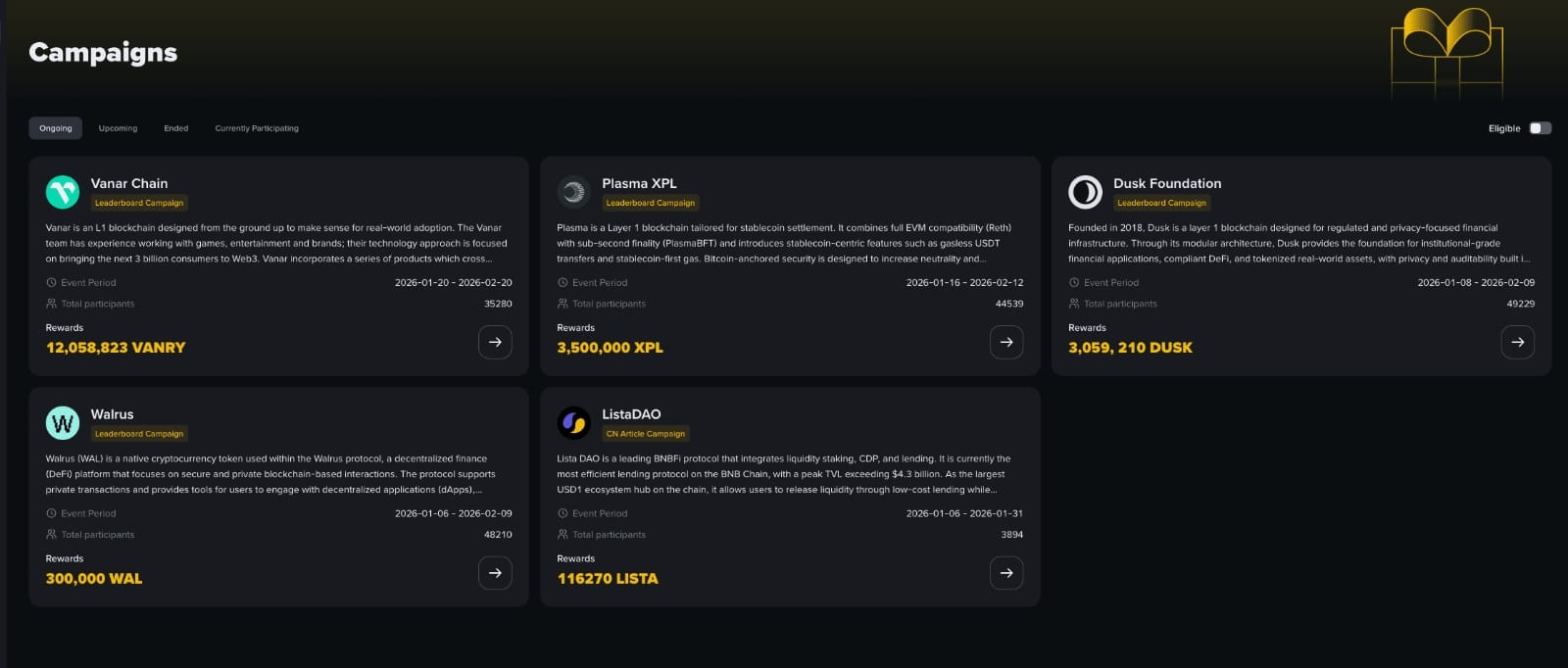1568x668 pixels.
Task: Click the Vanar Chain logo icon
Action: pos(63,192)
